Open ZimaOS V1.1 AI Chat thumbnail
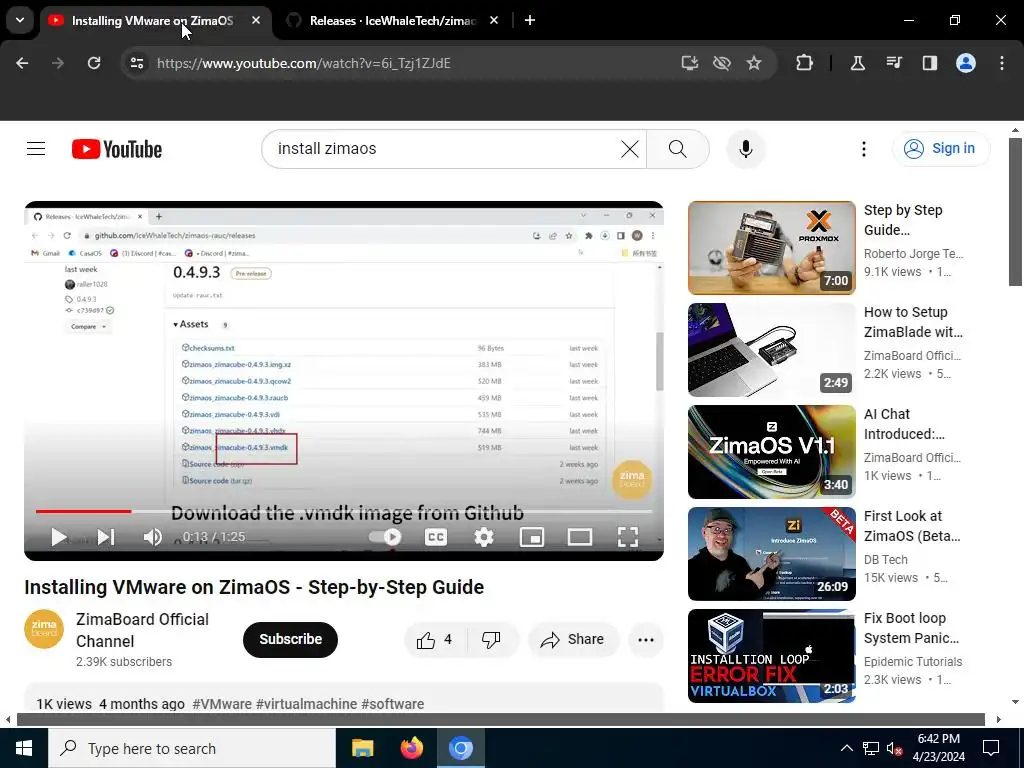Viewport: 1024px width, 768px height. pos(771,451)
